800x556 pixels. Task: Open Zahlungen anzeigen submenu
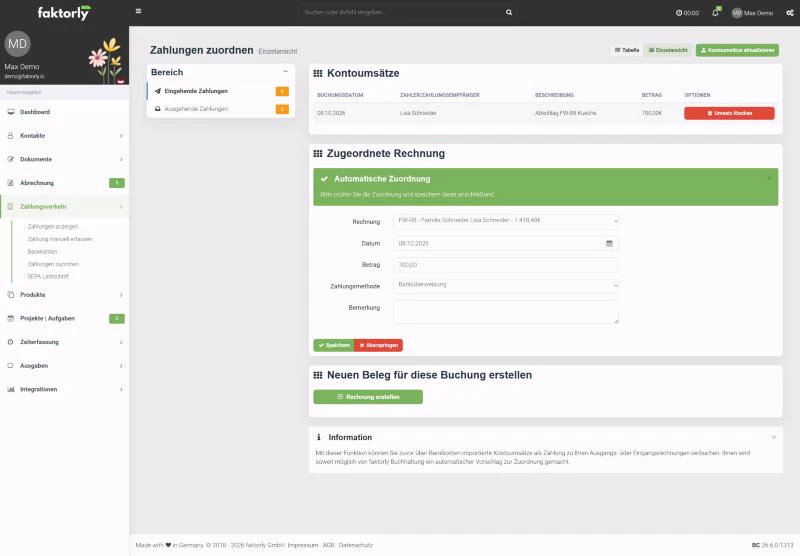(x=53, y=226)
